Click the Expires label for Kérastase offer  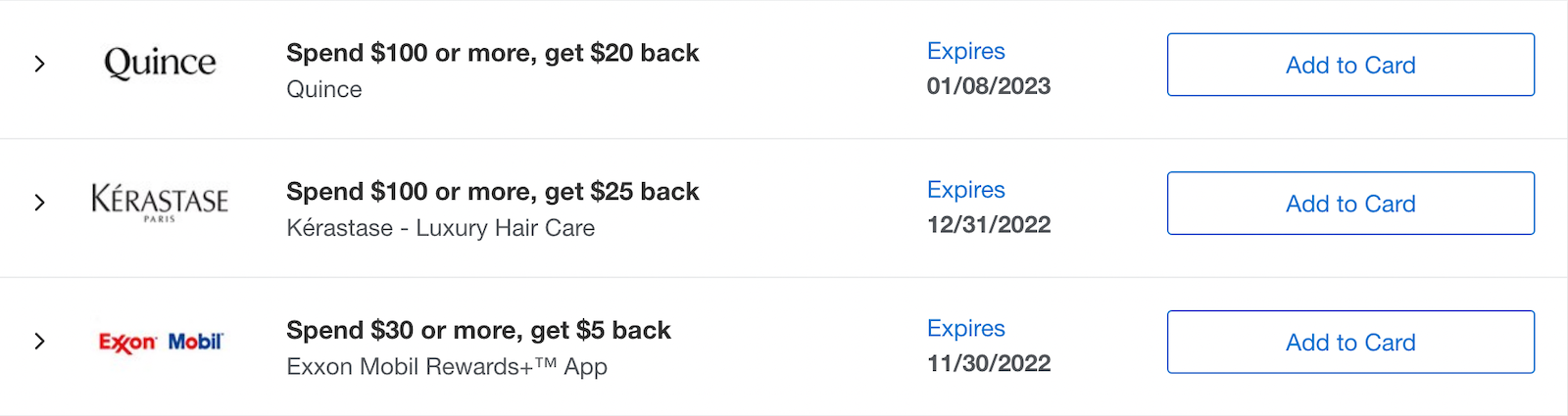click(966, 190)
